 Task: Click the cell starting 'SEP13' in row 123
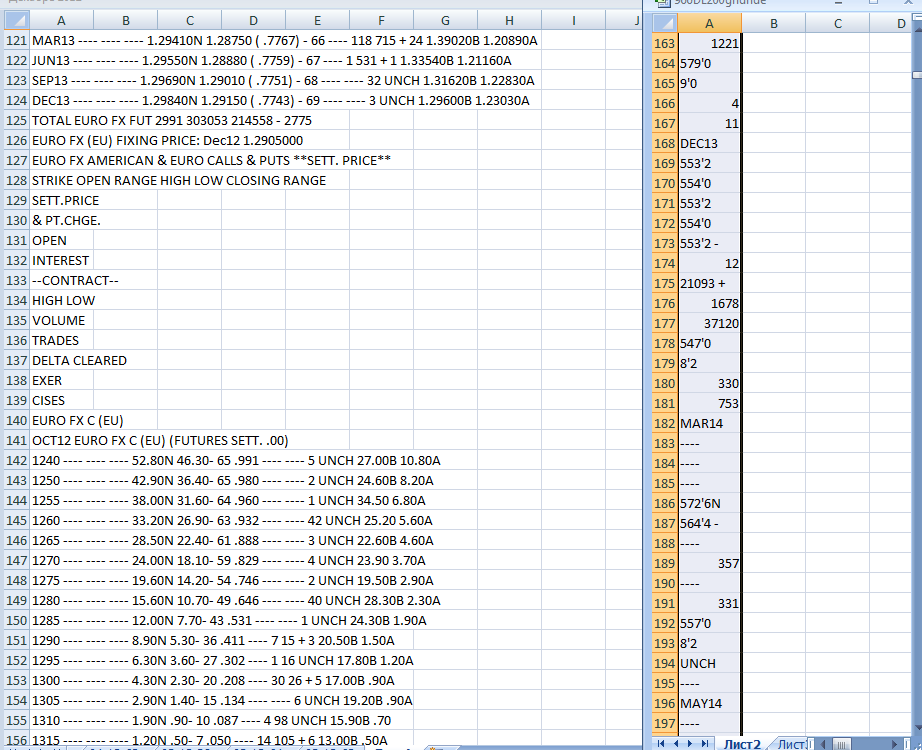pos(285,81)
